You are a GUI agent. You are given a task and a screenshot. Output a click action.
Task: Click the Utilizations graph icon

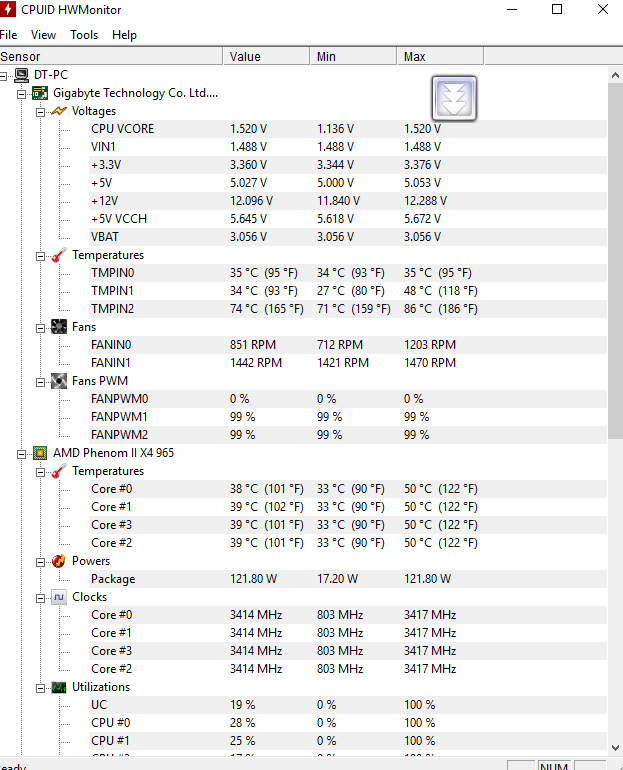(59, 687)
